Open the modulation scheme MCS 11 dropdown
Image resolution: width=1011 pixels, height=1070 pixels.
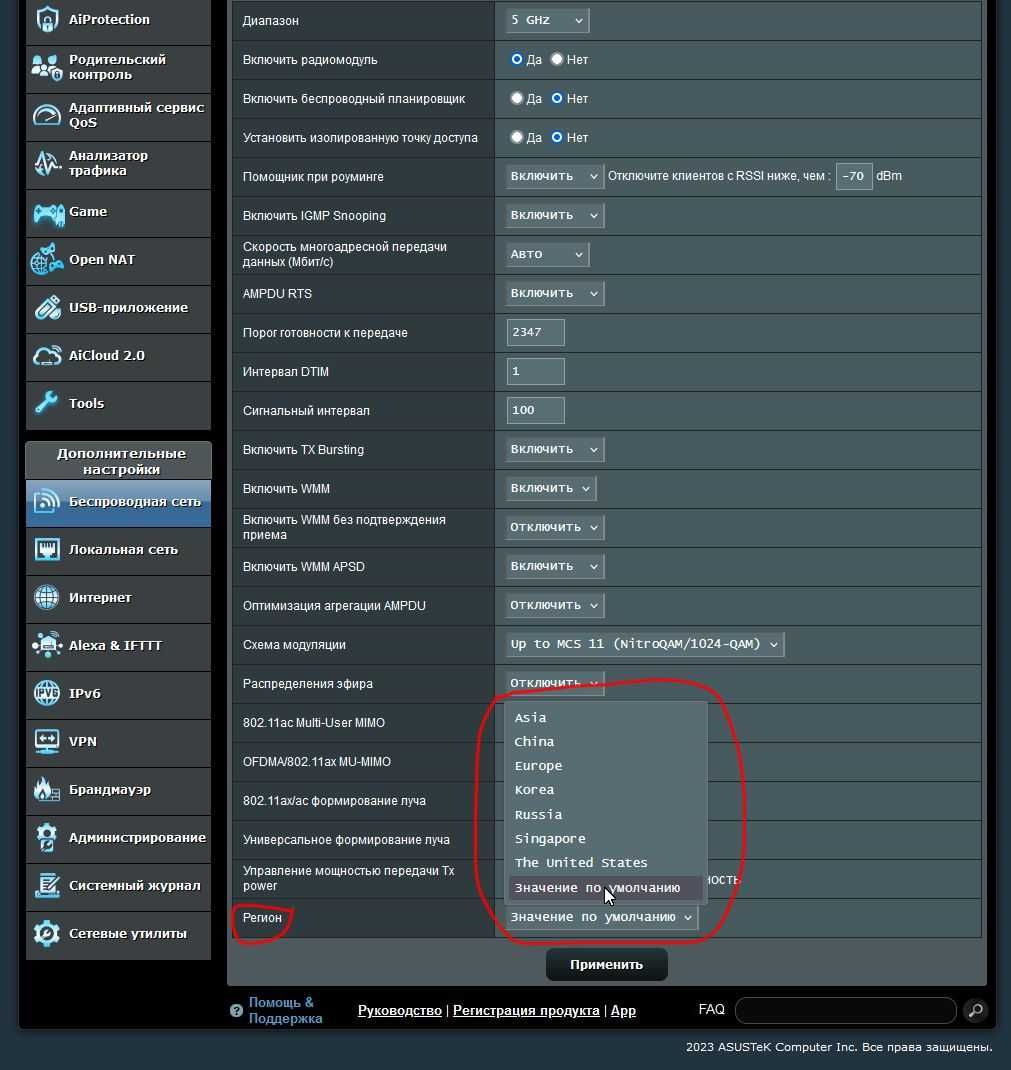coord(645,644)
